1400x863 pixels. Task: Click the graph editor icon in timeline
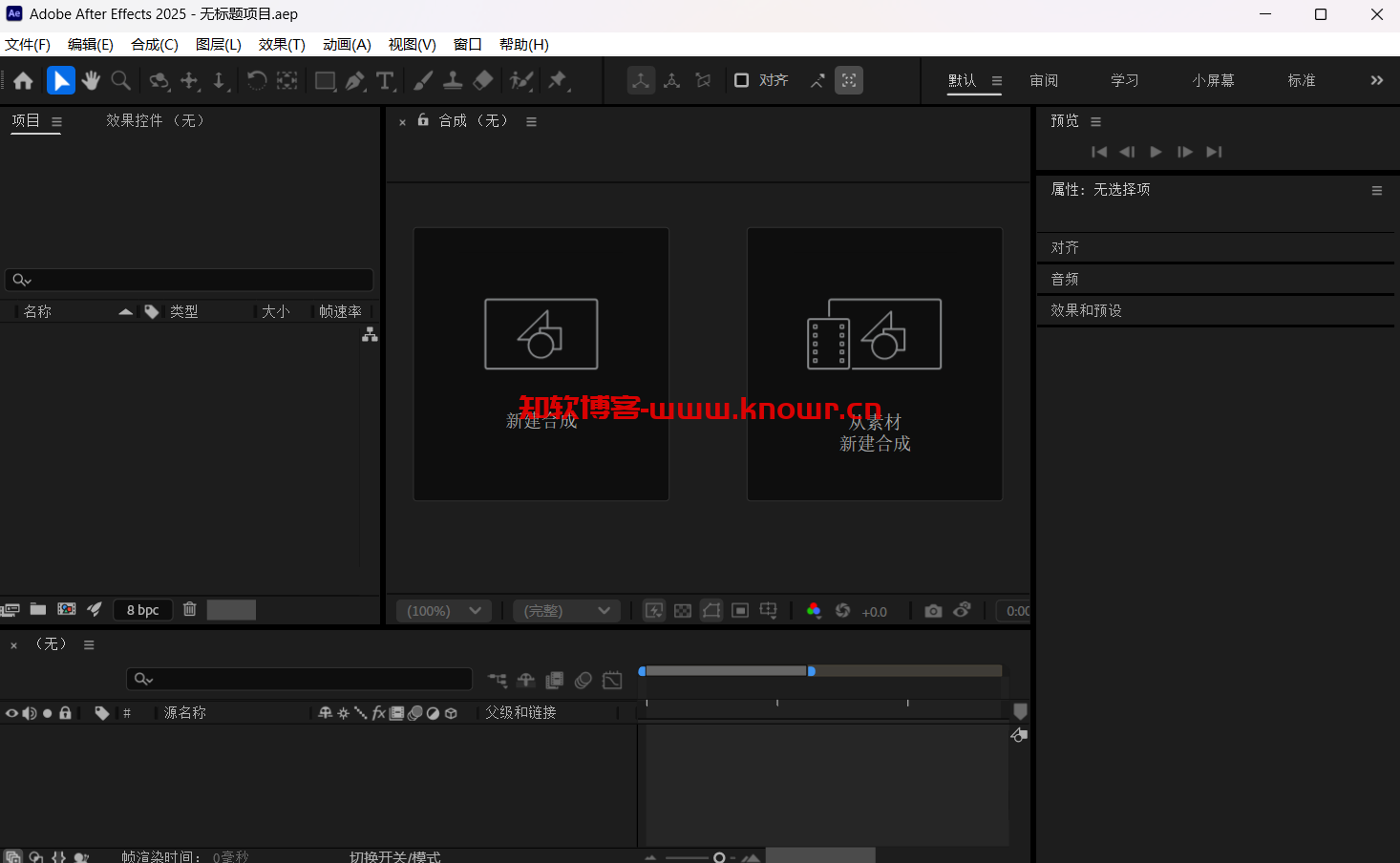click(x=612, y=680)
